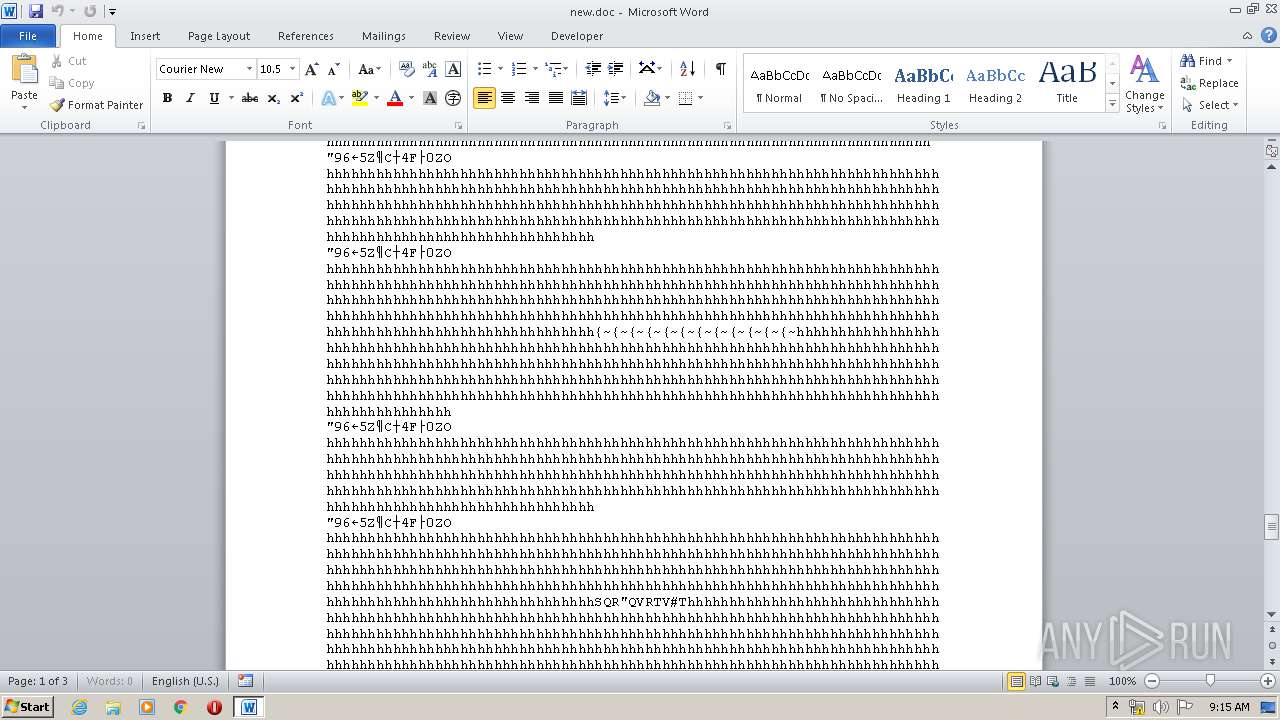Click the text highlight color button
This screenshot has width=1280, height=720.
(360, 98)
